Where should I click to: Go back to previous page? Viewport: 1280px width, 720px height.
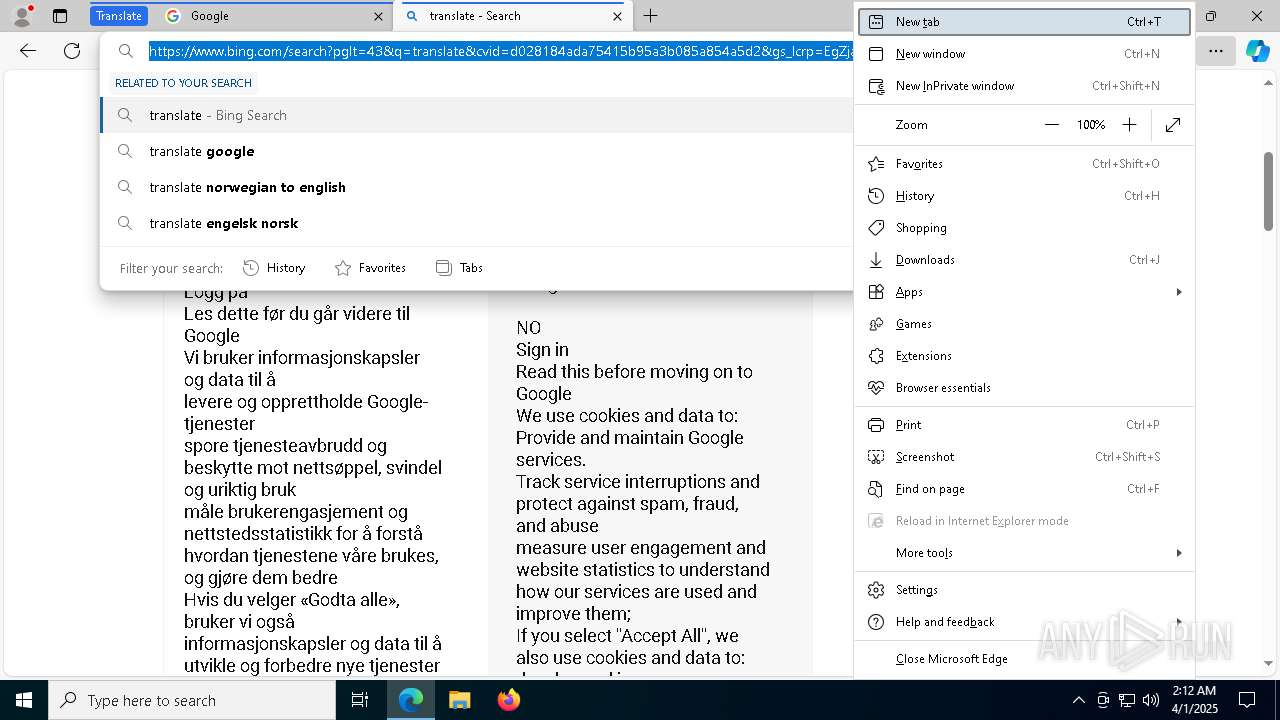[28, 51]
